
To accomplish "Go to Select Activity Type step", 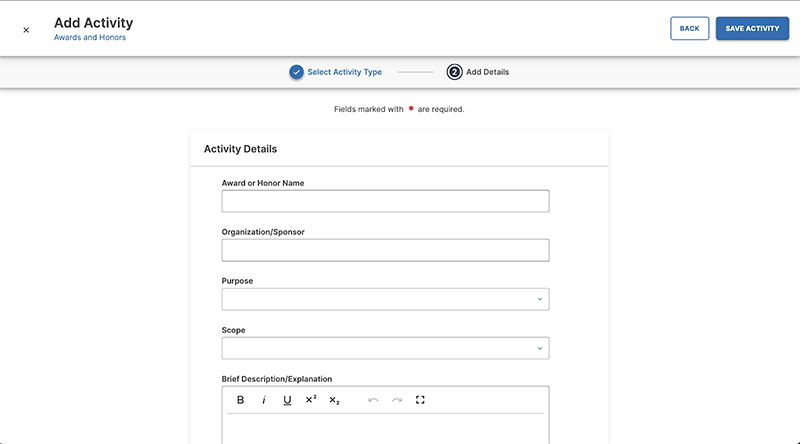I will [x=344, y=72].
